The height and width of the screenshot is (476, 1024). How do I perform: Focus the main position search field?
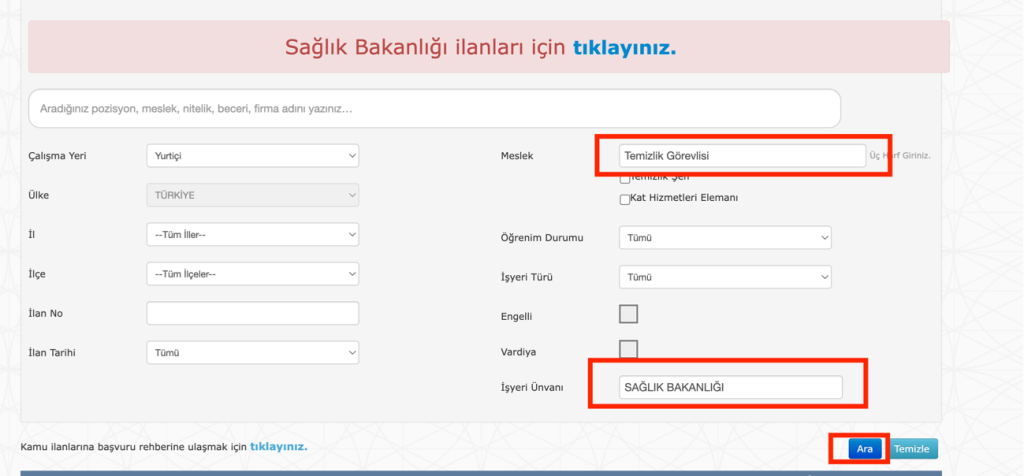pyautogui.click(x=434, y=108)
